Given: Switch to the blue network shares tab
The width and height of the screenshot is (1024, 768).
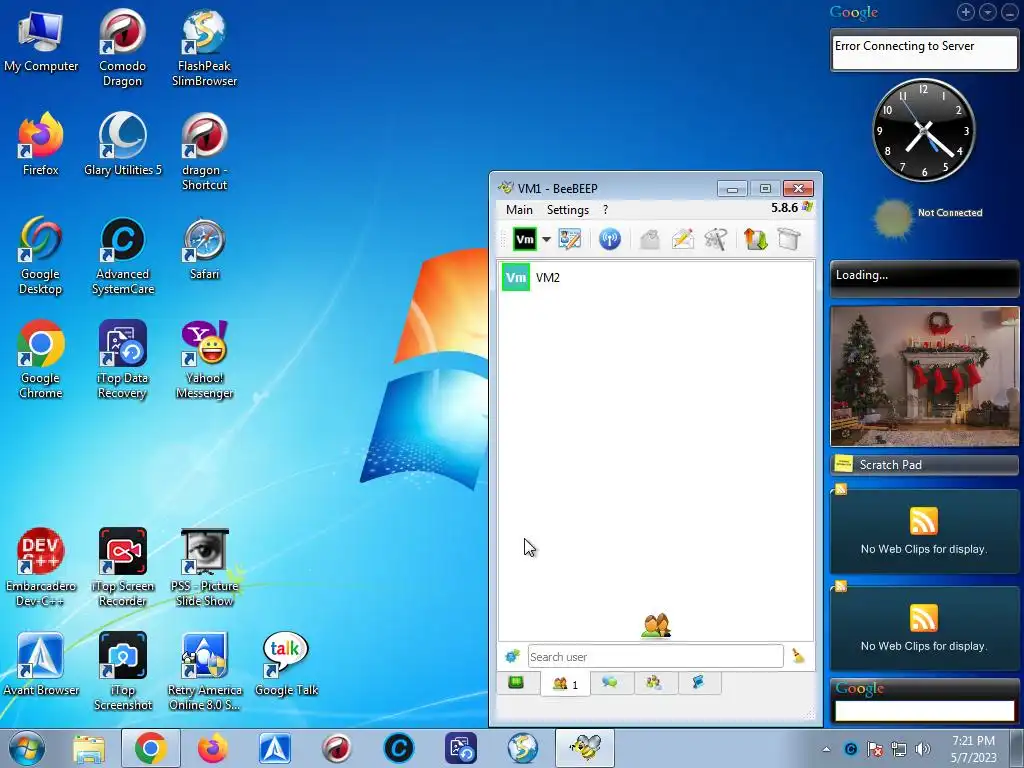Looking at the screenshot, I should (698, 683).
